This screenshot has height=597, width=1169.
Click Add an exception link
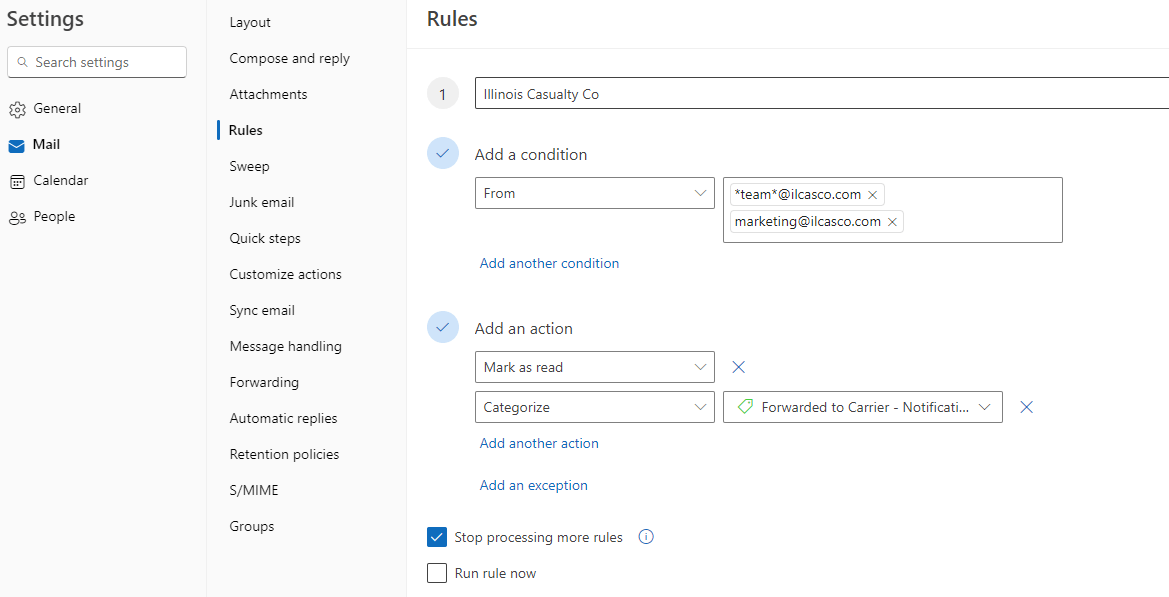(534, 485)
